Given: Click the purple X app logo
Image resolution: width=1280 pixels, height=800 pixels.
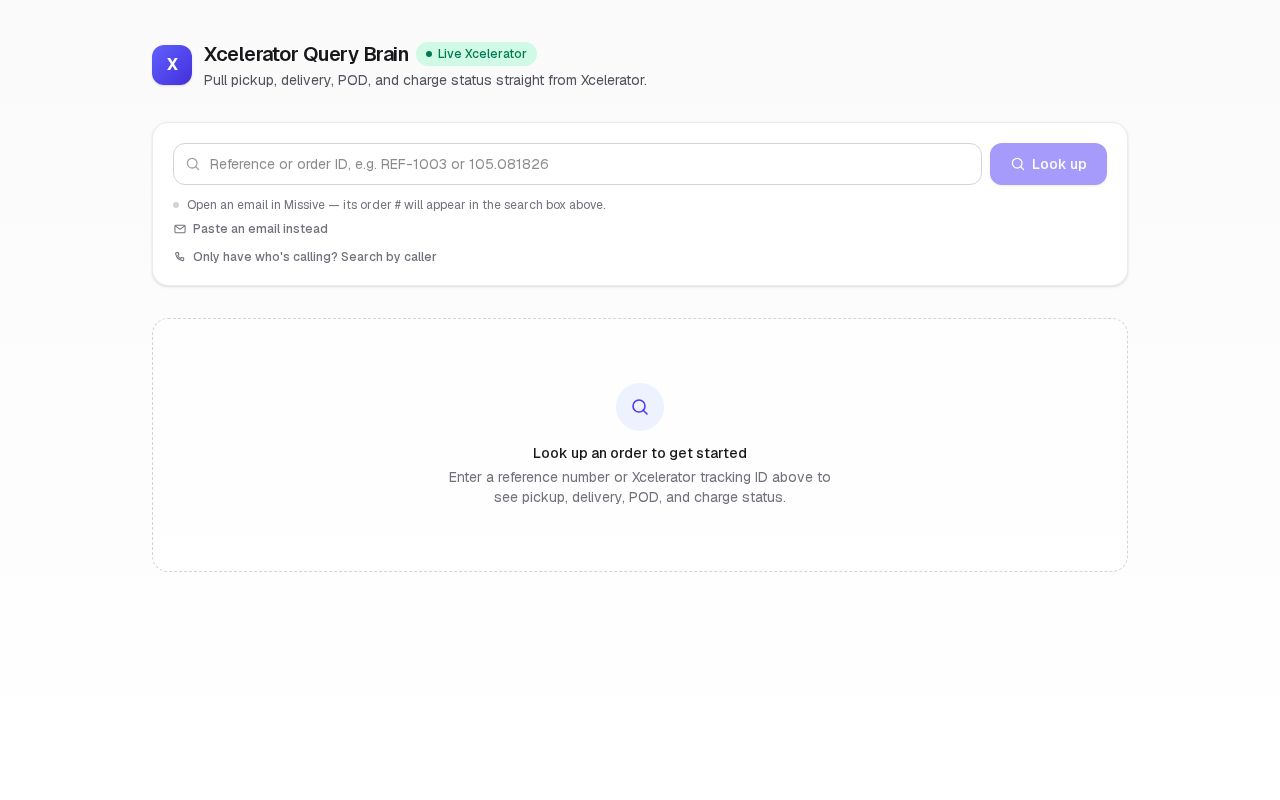Looking at the screenshot, I should (x=172, y=65).
